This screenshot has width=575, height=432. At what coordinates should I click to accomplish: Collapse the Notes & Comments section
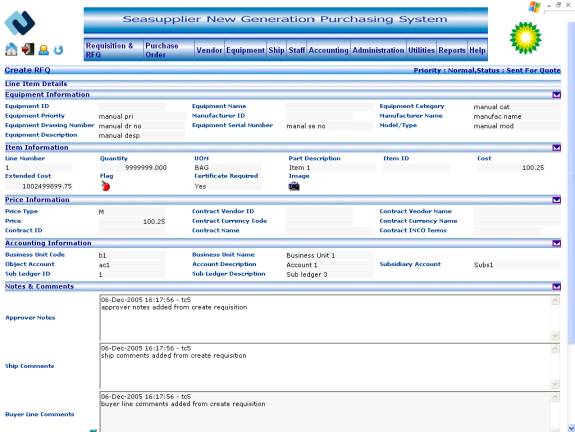pyautogui.click(x=556, y=286)
